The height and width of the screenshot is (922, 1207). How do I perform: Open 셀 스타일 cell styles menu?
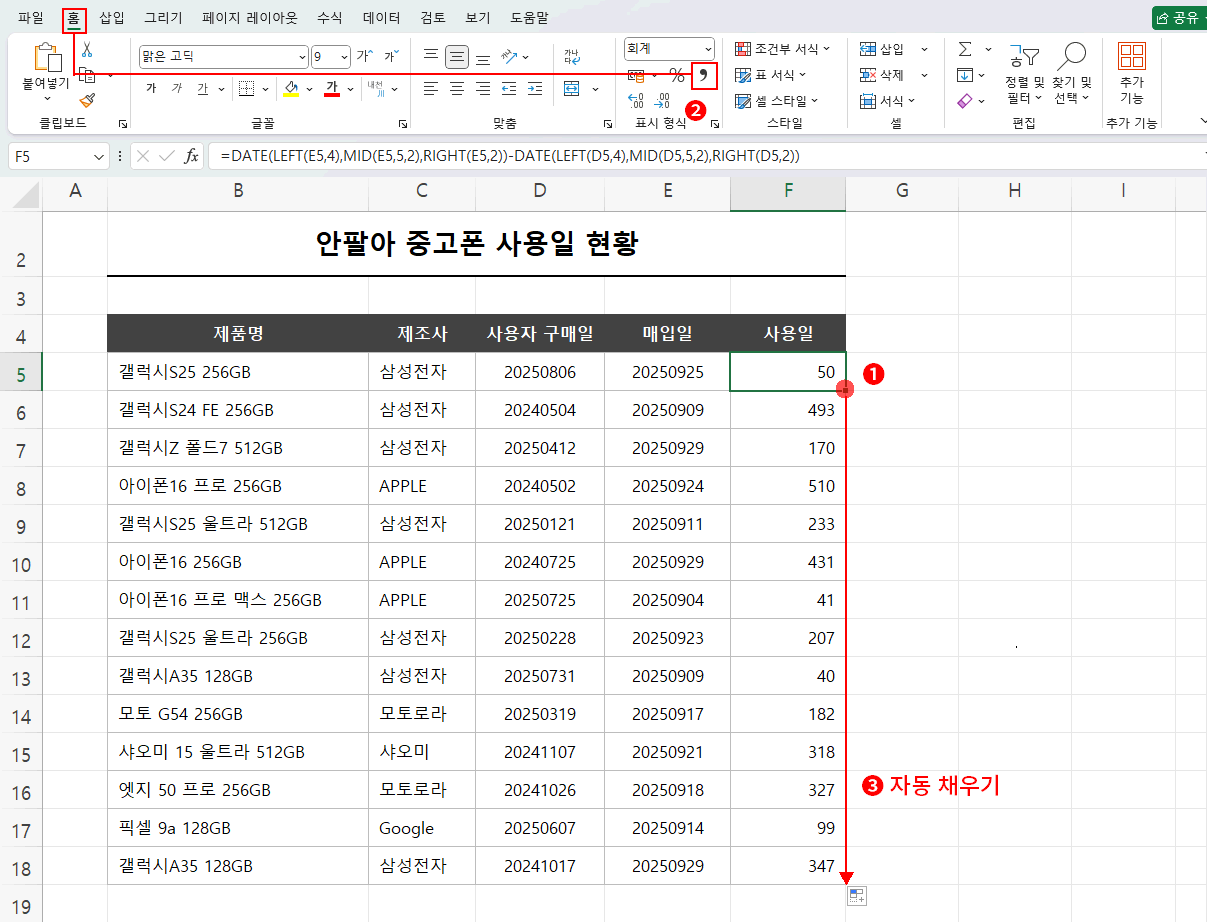click(x=777, y=101)
